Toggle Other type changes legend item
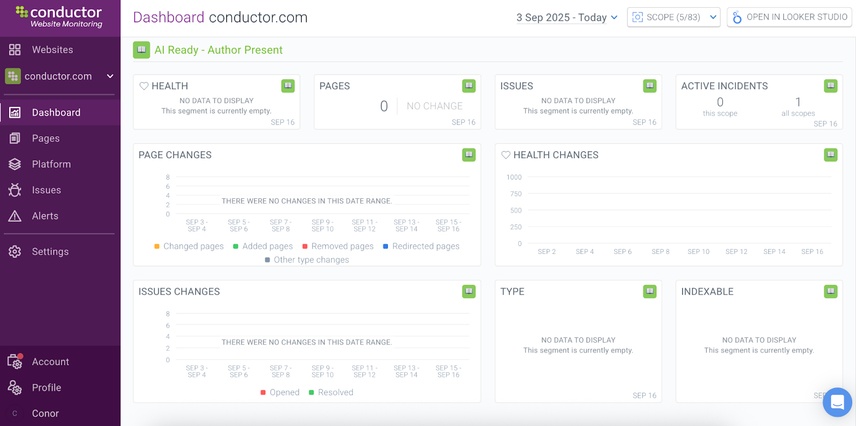Screen dimensions: 856x426 coord(307,260)
